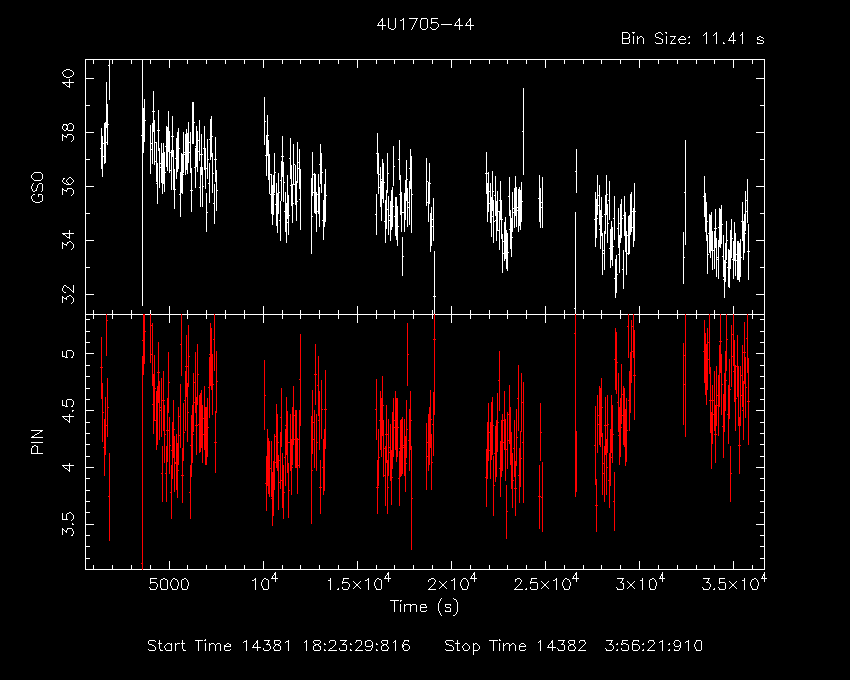This screenshot has width=850, height=680.
Task: Click the x-axis tick label 1.5×10^4
Action: (358, 583)
